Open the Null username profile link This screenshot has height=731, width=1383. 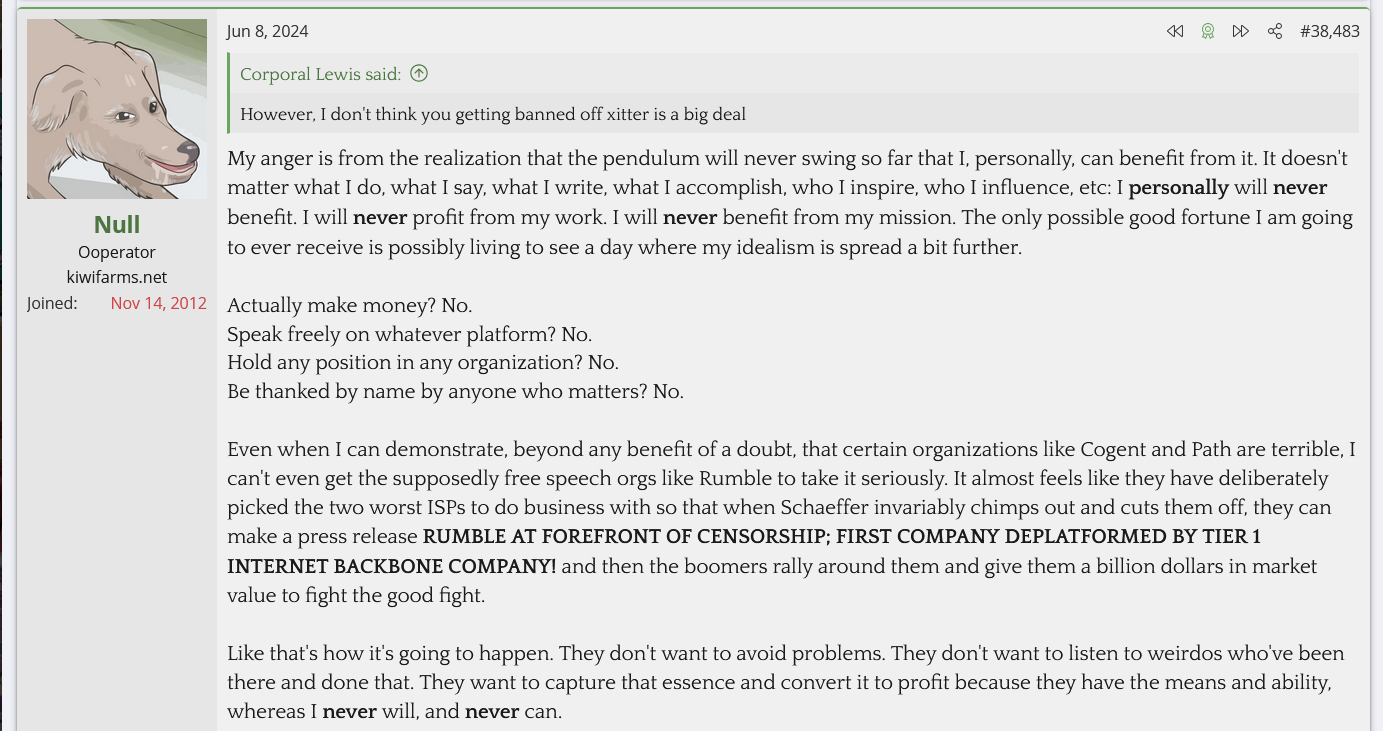117,224
